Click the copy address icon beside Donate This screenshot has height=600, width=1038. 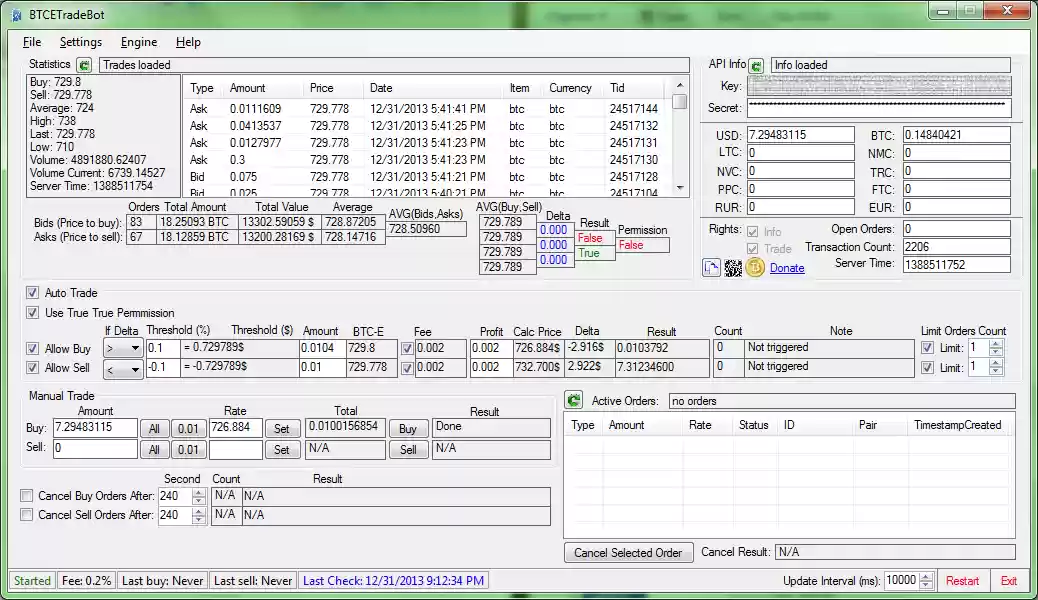pyautogui.click(x=712, y=268)
